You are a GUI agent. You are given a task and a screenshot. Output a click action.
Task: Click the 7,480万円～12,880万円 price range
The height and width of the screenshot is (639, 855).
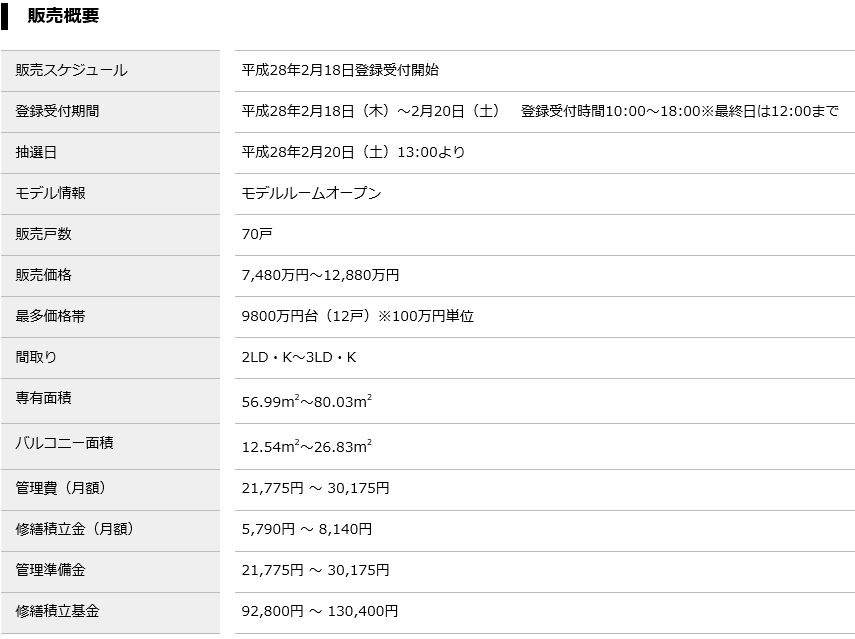(320, 275)
